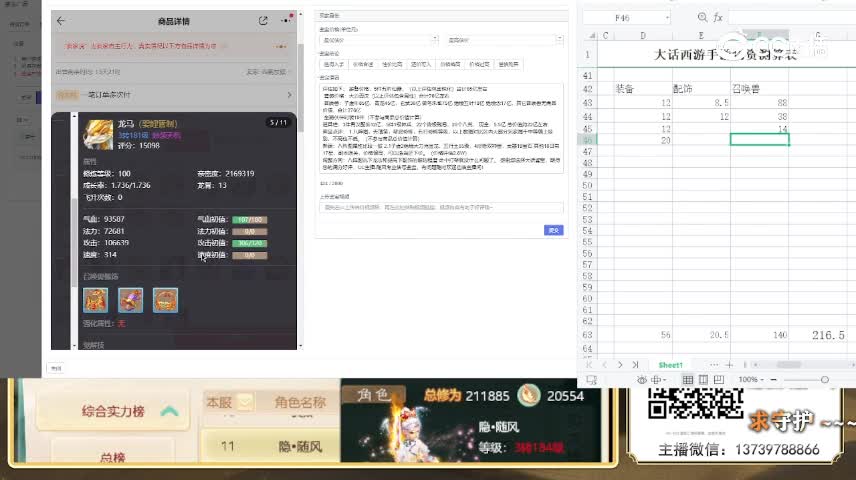Viewport: 856px width, 480px height.
Task: Submit the valuation form with blue button
Action: pos(554,230)
